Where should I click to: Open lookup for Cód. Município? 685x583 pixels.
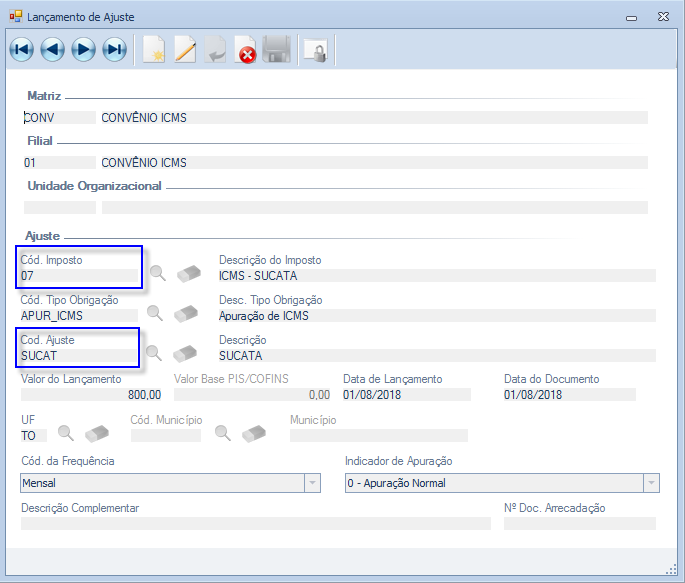pyautogui.click(x=225, y=433)
